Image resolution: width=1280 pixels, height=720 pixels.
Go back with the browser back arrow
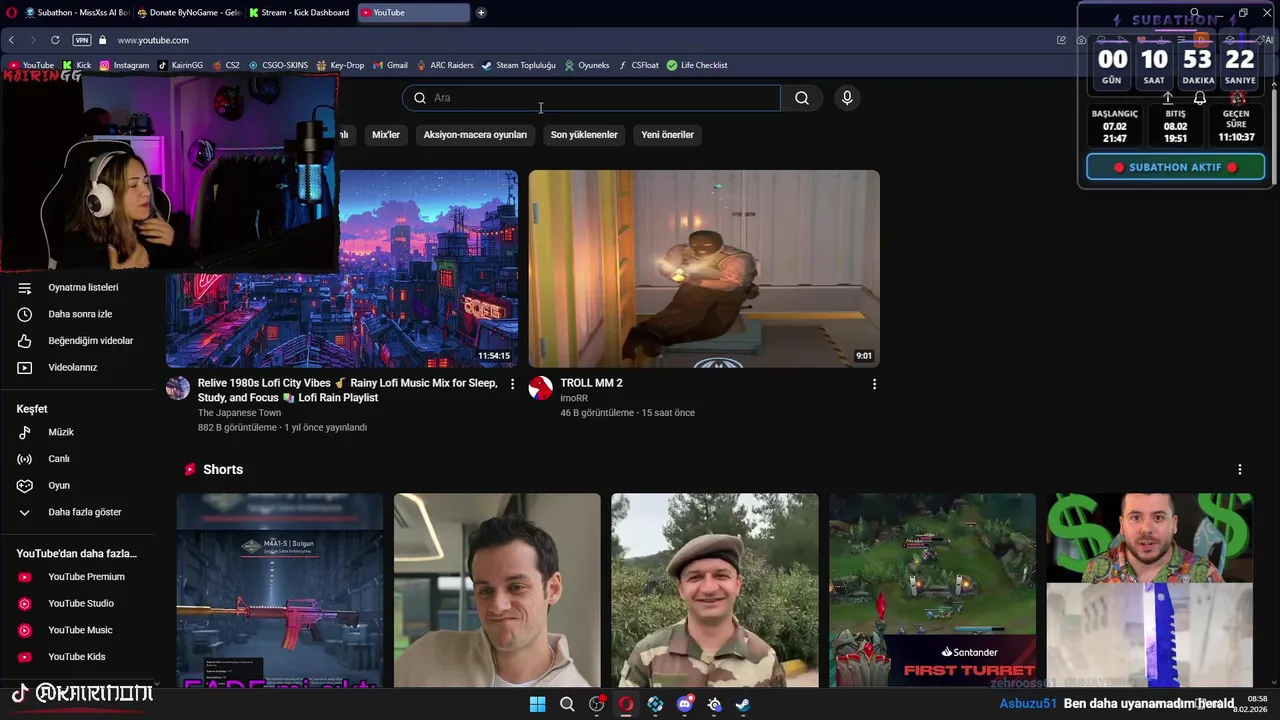point(11,40)
